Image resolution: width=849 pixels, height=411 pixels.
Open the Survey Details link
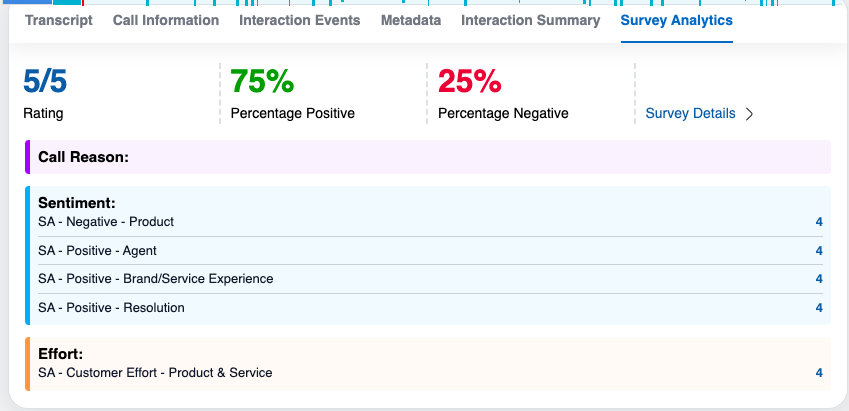[x=691, y=113]
